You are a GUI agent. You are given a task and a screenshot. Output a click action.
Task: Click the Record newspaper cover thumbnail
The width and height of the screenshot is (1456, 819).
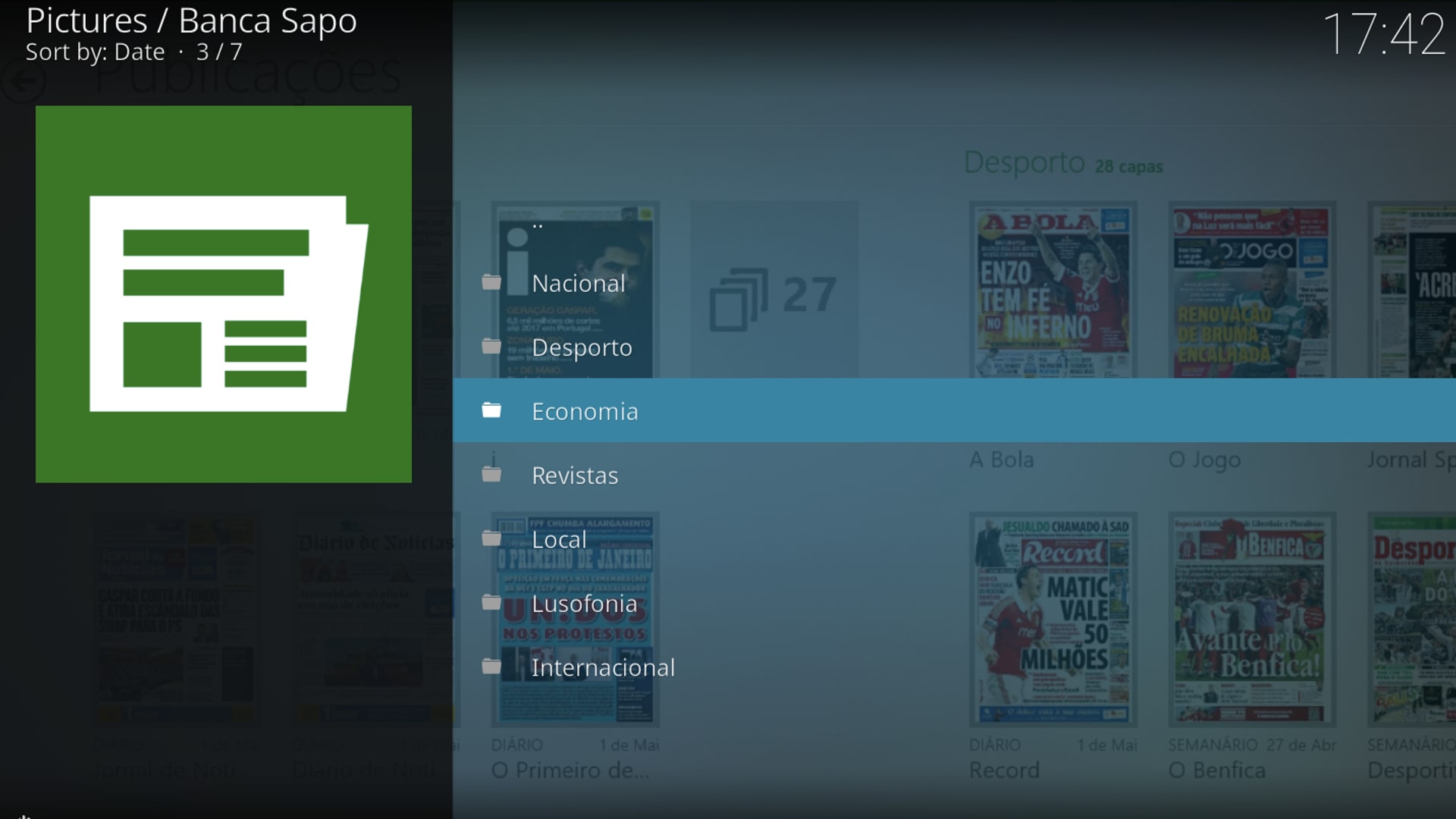1053,618
